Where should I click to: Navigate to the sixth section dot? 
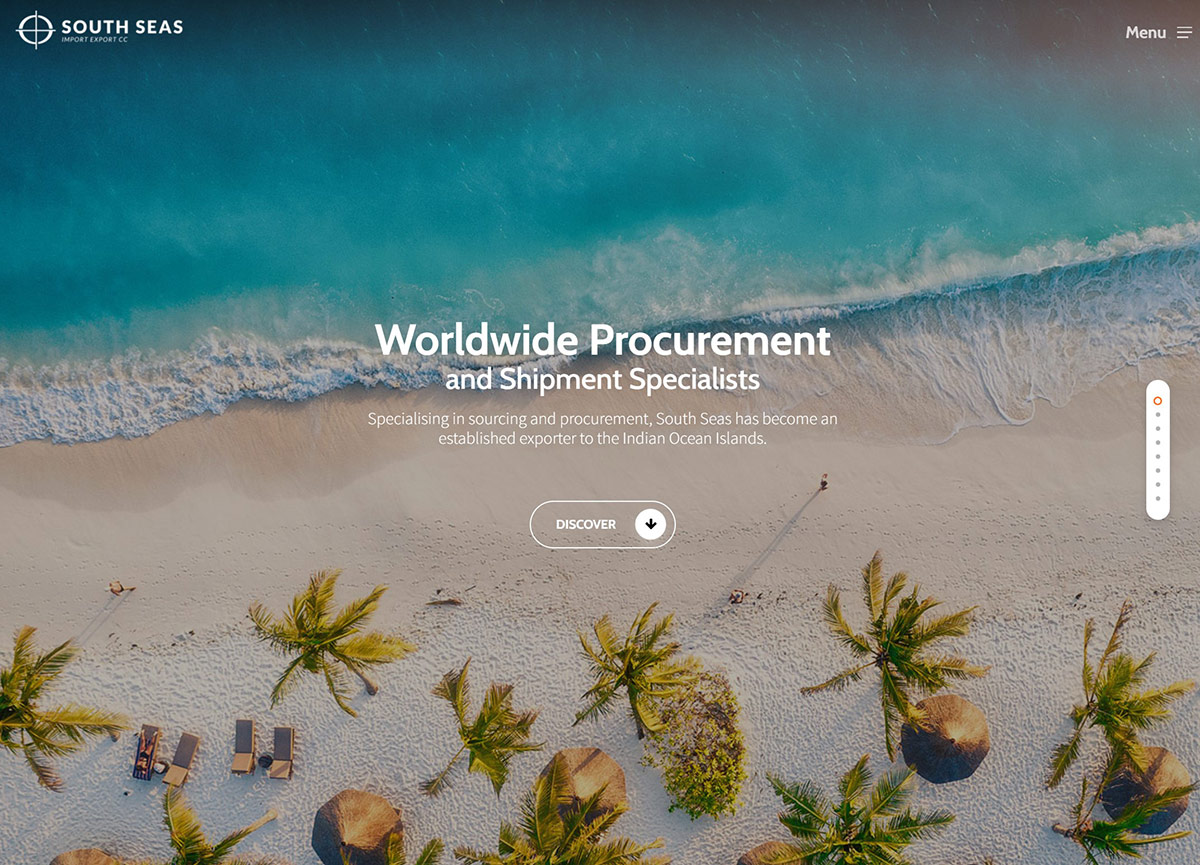(1157, 470)
